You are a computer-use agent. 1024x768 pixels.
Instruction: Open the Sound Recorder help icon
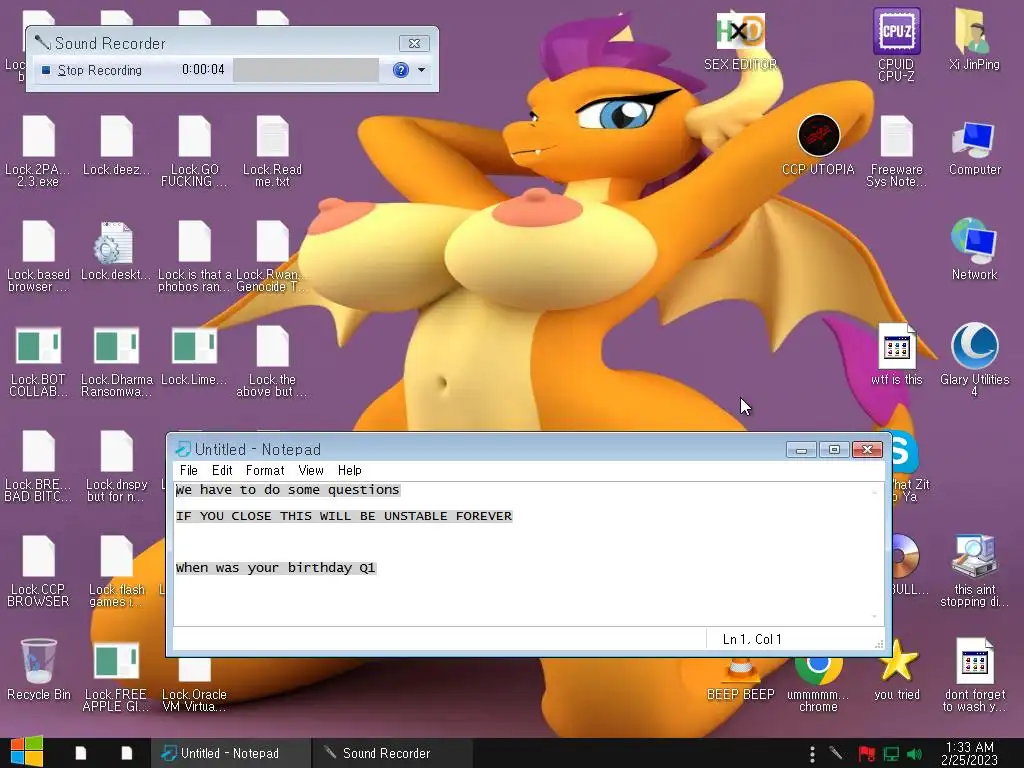[x=400, y=70]
